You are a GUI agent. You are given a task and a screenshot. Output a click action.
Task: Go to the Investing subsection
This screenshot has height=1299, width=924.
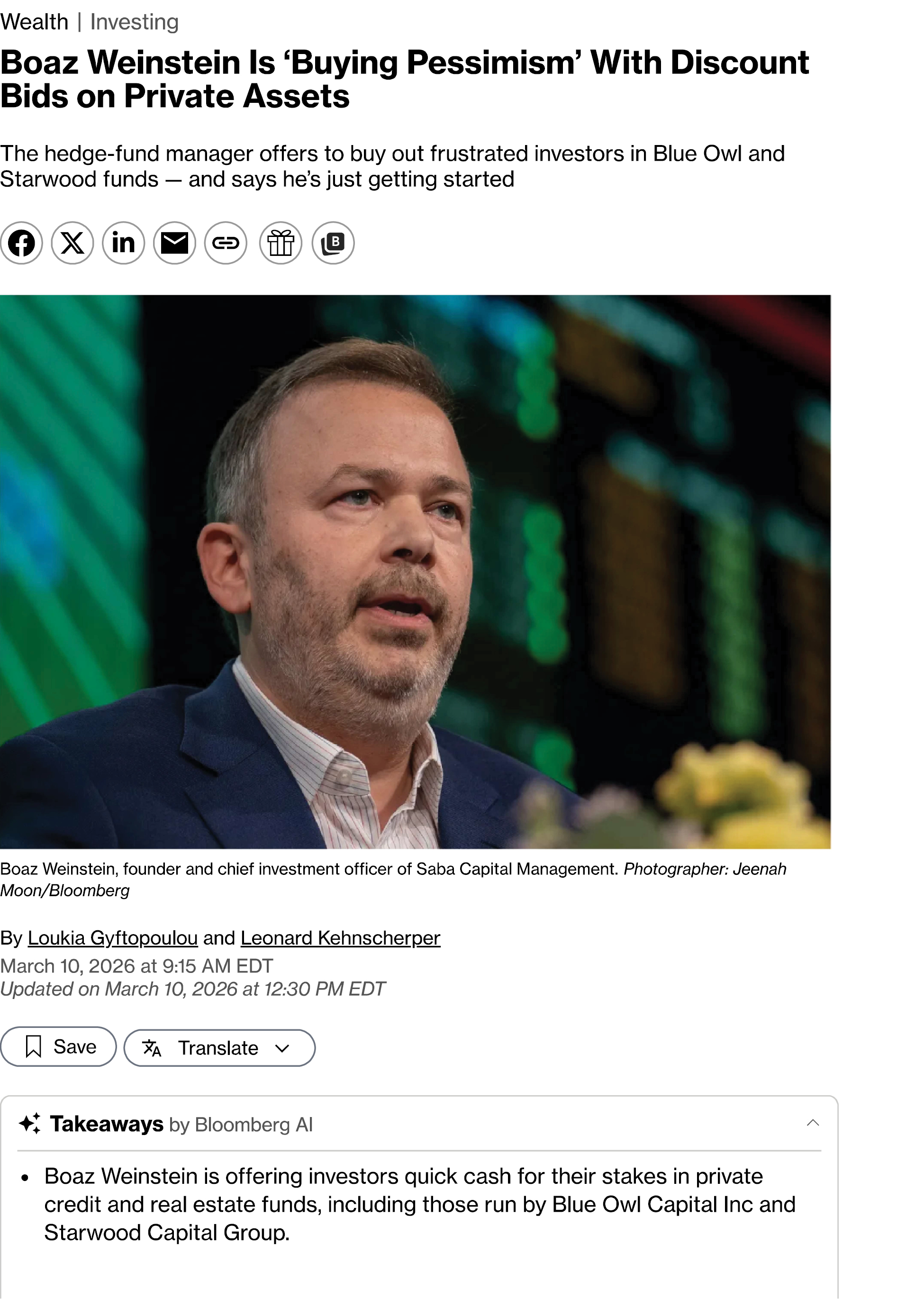coord(134,22)
